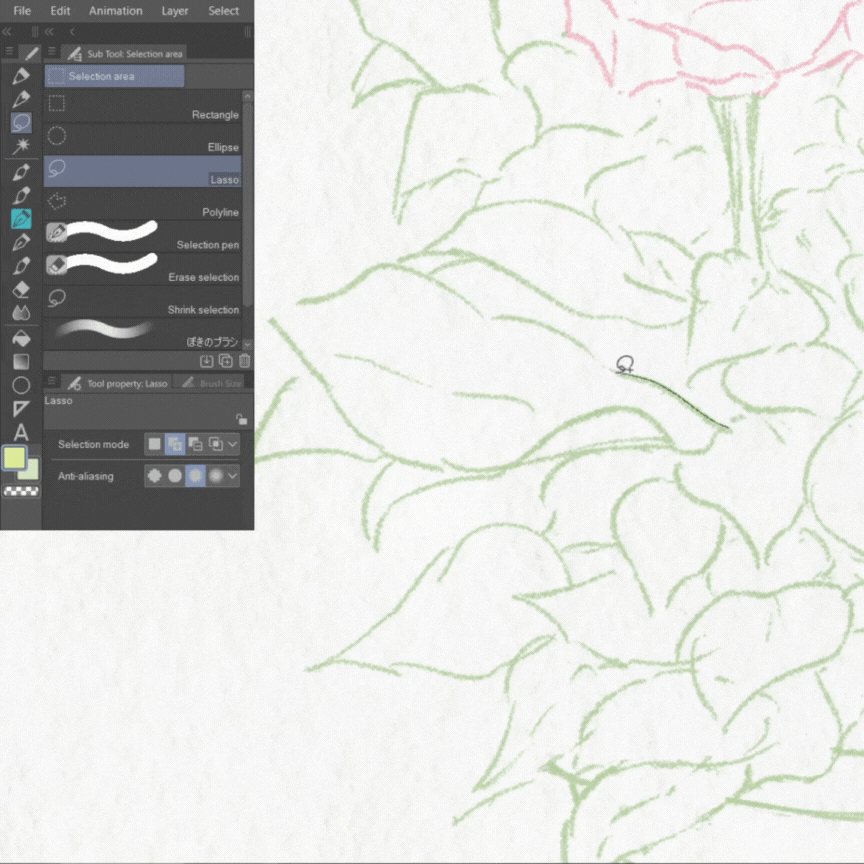Click the pencil tab of Tool palette

[x=31, y=53]
